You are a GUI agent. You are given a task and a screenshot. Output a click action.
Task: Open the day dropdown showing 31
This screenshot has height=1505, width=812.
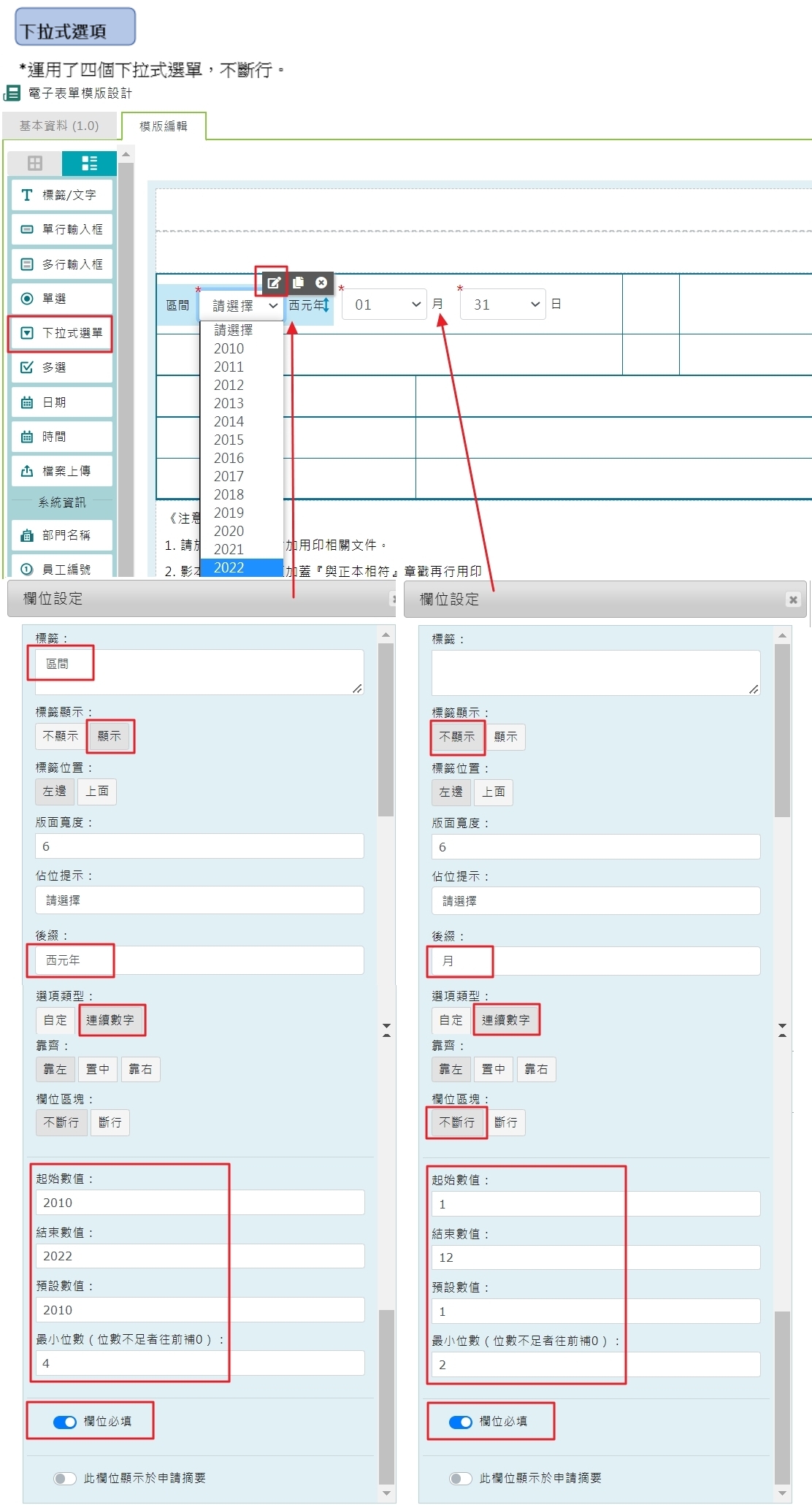tap(503, 305)
